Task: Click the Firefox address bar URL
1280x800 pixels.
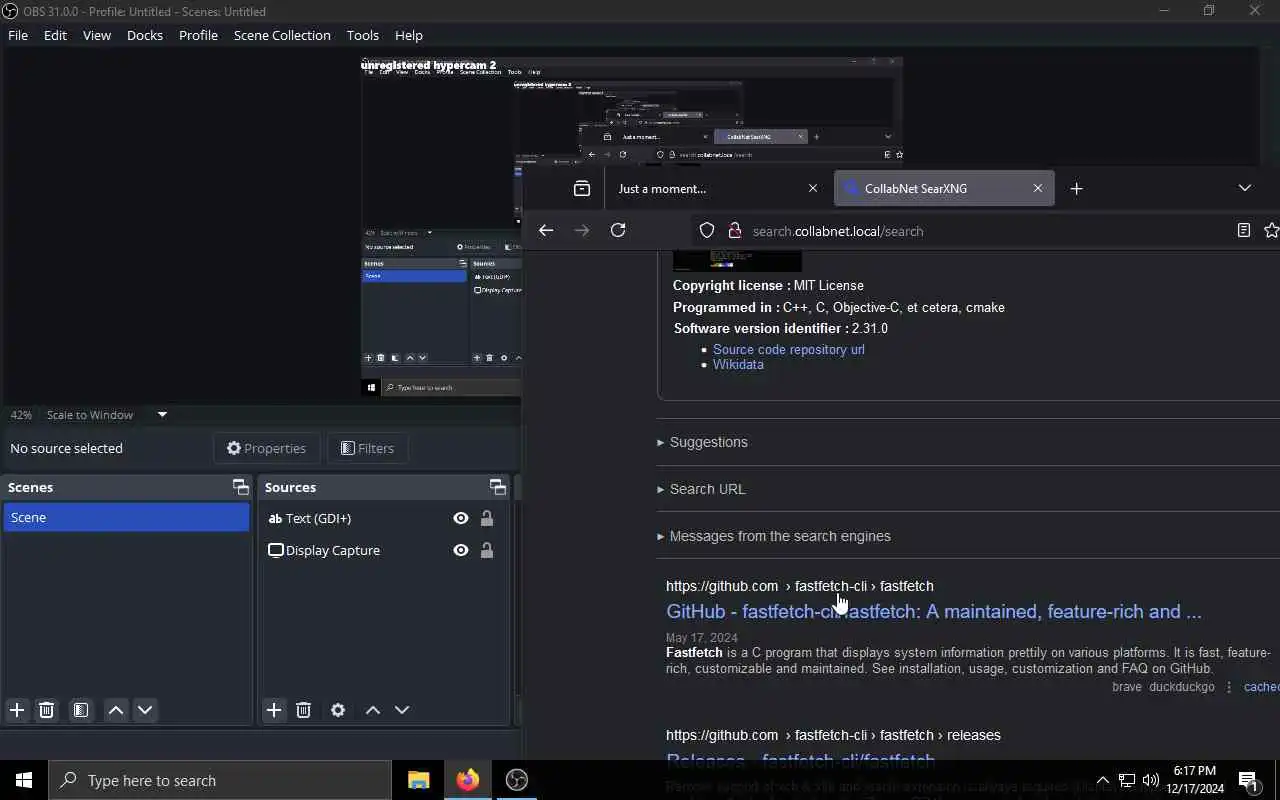Action: 838,231
